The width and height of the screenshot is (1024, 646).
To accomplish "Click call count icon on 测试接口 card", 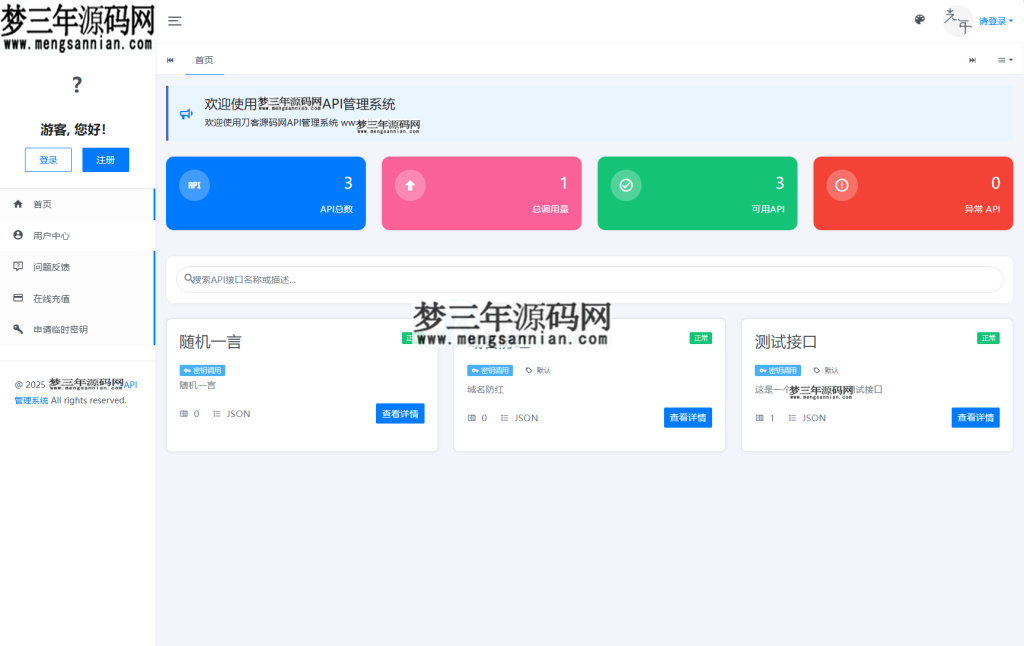I will click(760, 418).
